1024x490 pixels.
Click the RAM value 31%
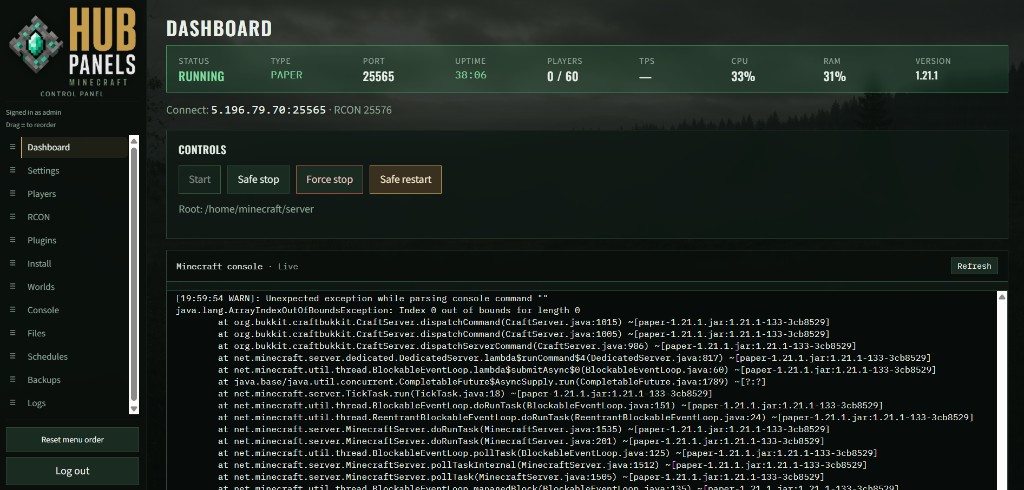pyautogui.click(x=835, y=76)
